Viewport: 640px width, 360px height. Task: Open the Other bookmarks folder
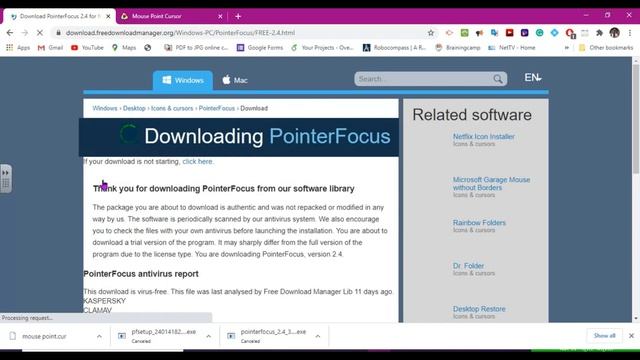[606, 48]
